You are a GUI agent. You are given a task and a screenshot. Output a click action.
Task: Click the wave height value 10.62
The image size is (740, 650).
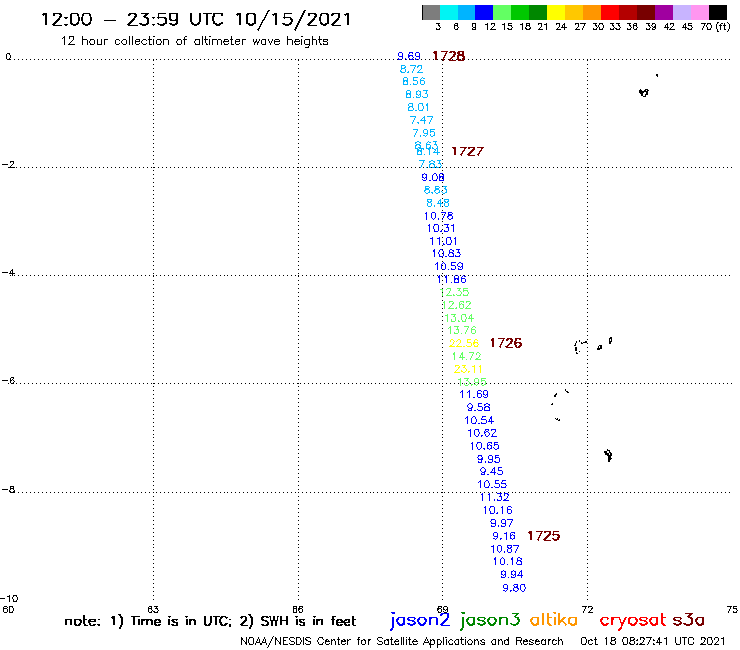[482, 433]
